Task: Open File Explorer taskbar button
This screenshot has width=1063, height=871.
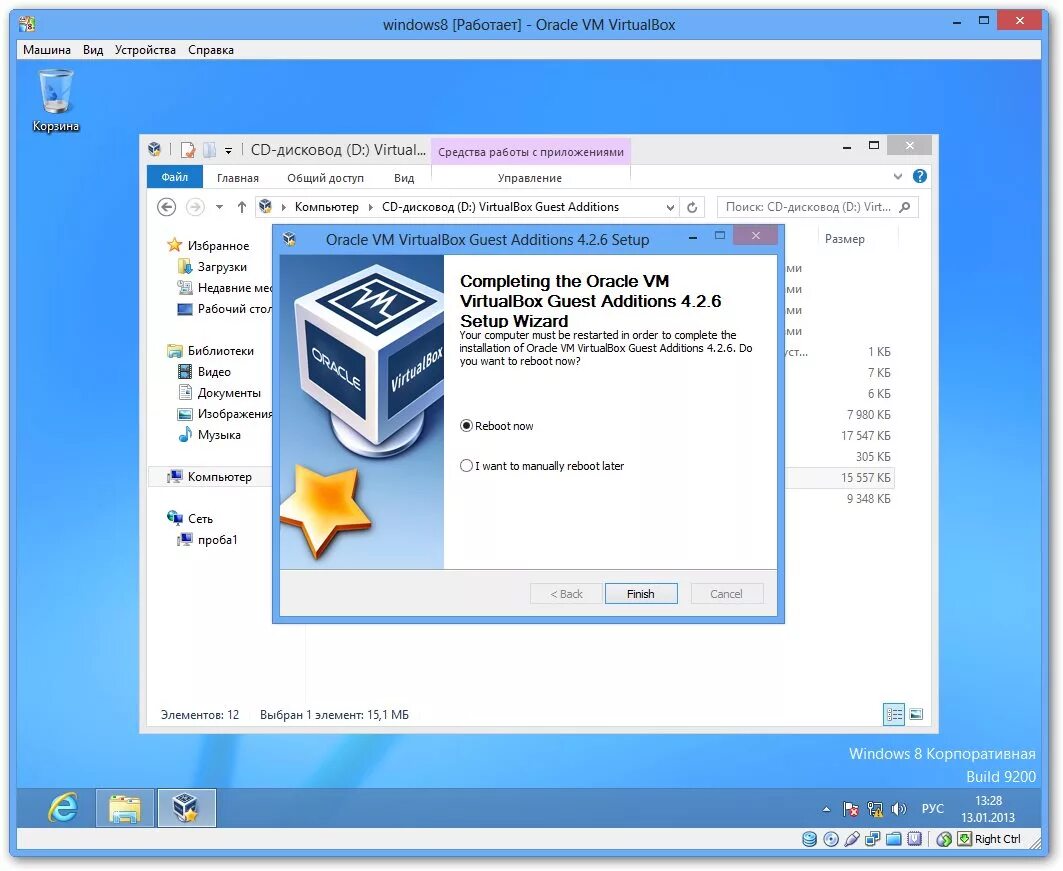Action: point(125,807)
